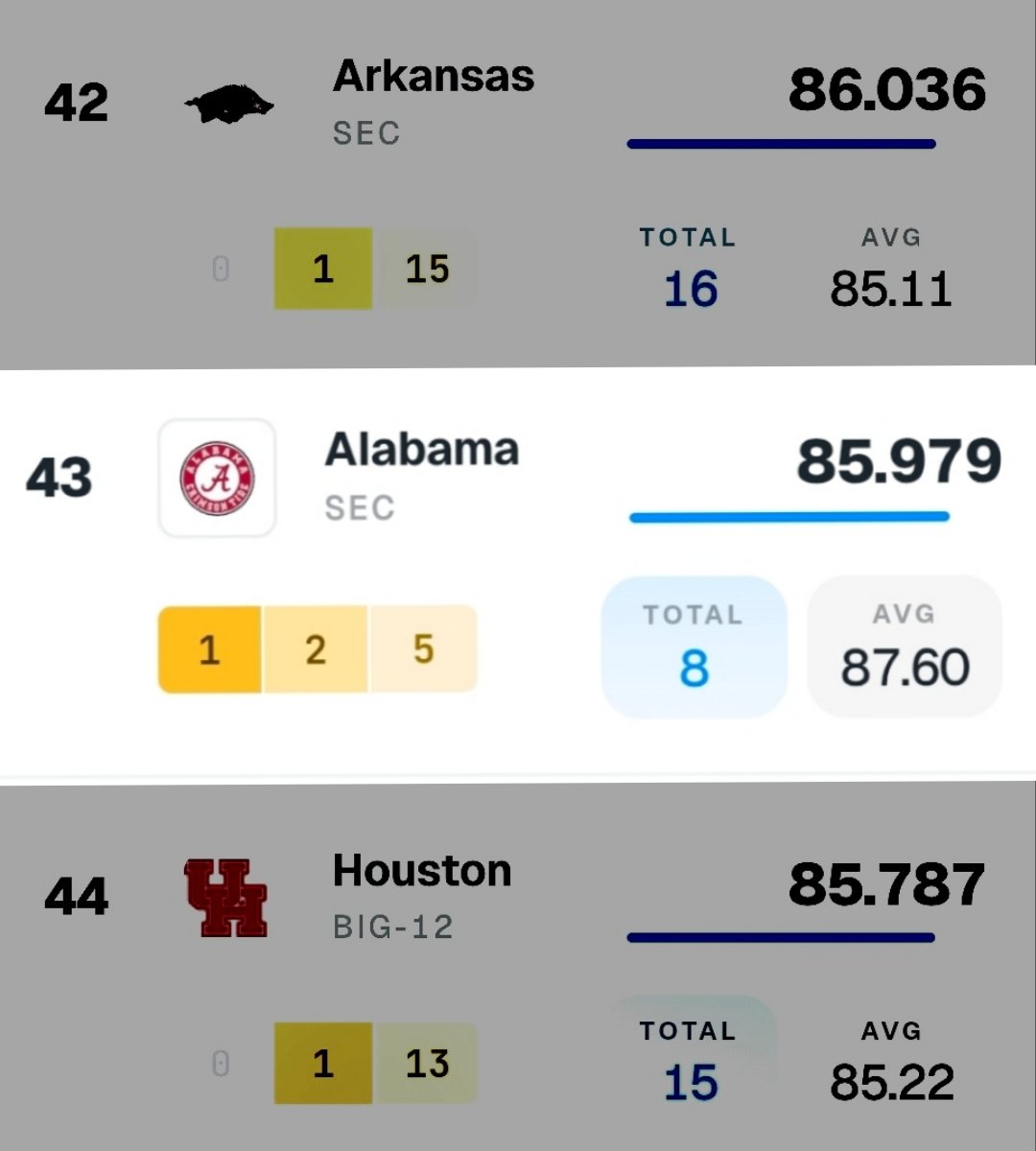
Task: Click the Arkansas dark blue score bar
Action: pyautogui.click(x=782, y=144)
